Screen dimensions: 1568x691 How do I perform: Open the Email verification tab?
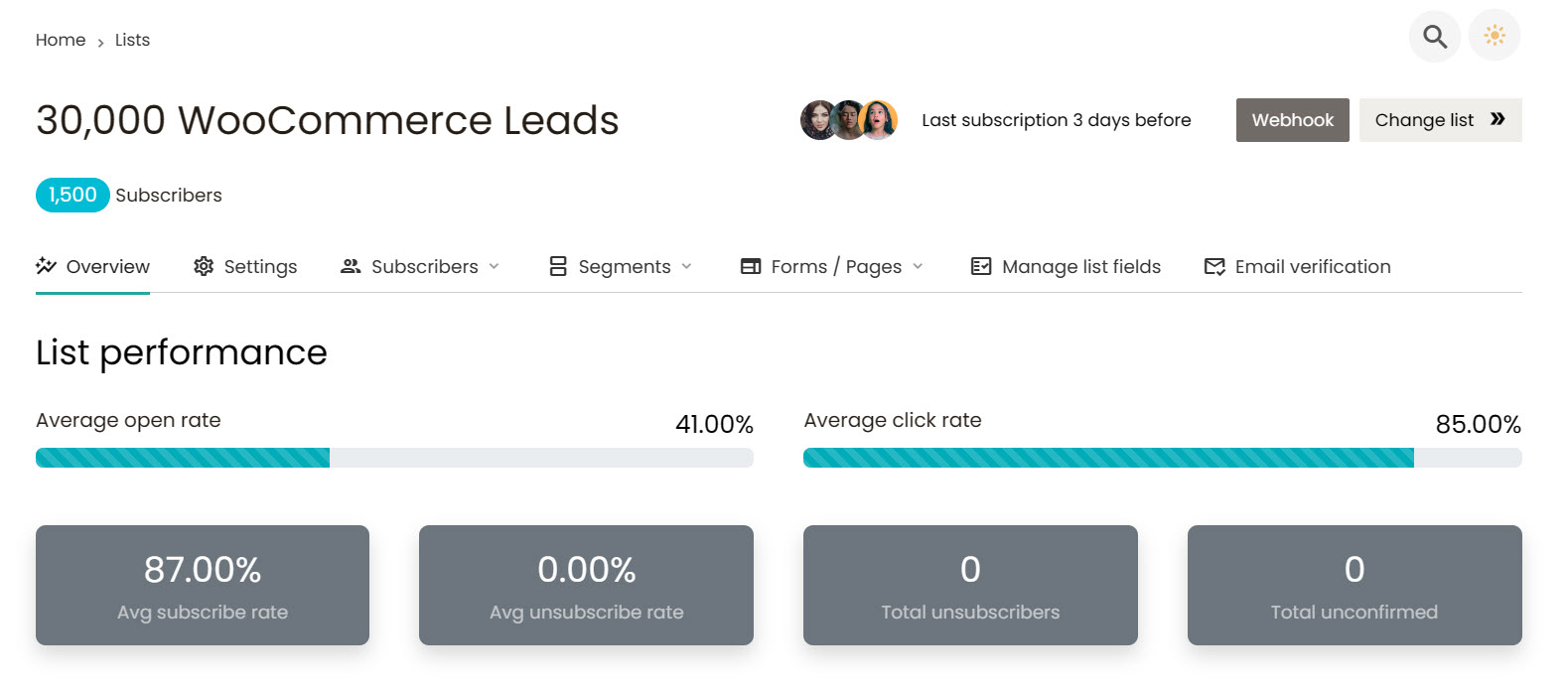pos(1297,266)
